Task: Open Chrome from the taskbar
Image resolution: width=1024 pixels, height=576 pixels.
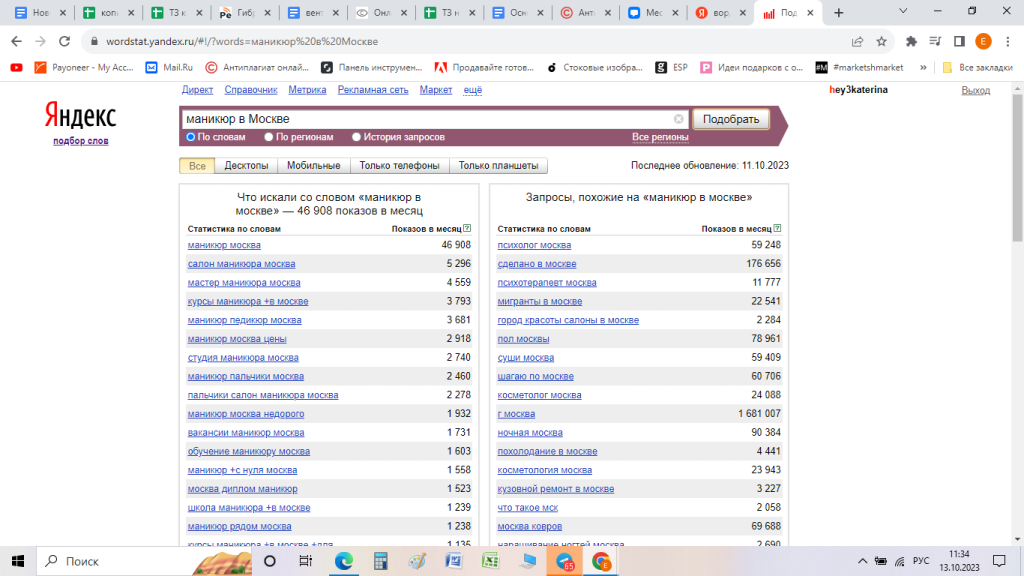Action: click(601, 561)
